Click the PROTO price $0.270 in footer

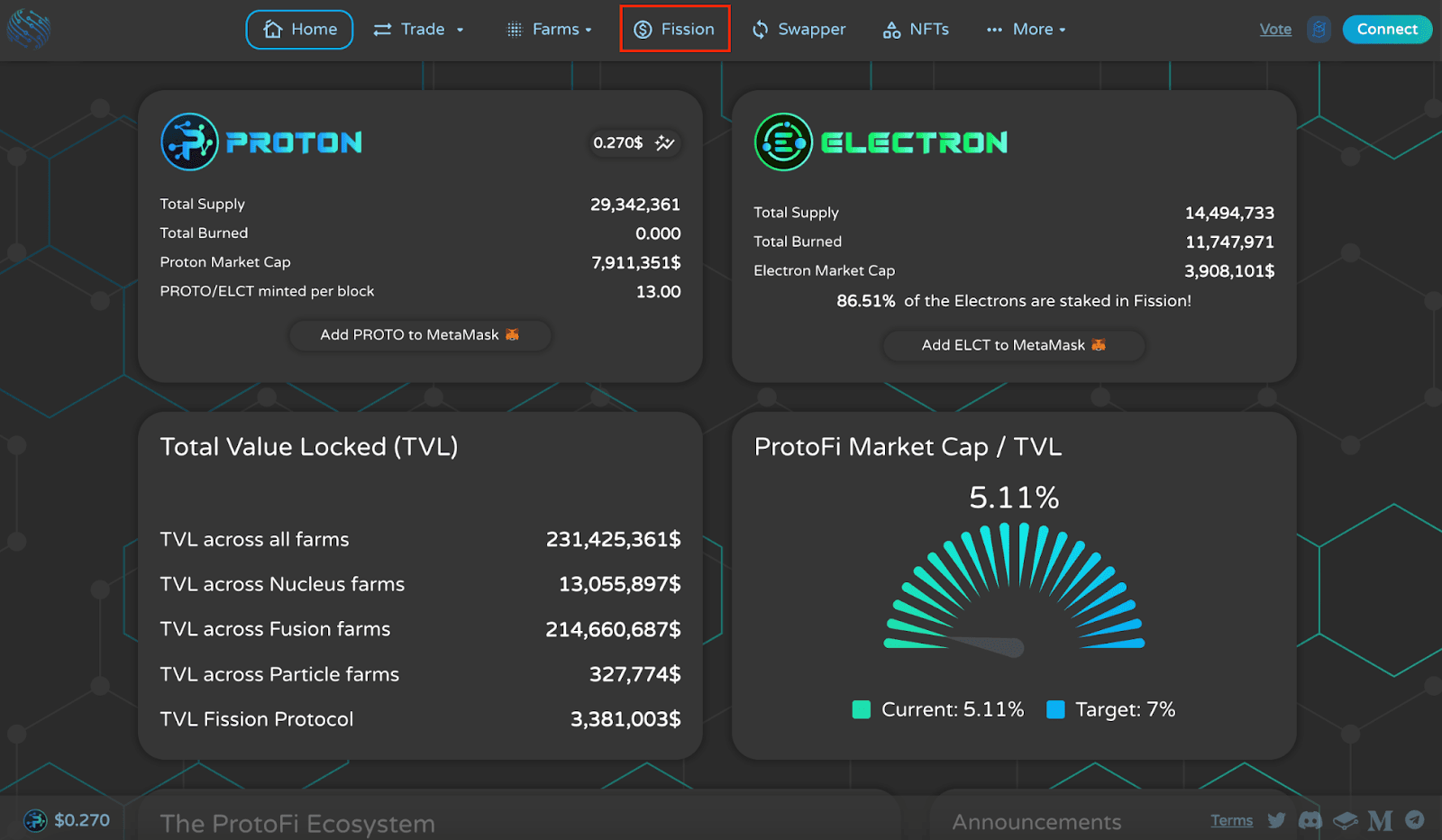(x=68, y=820)
